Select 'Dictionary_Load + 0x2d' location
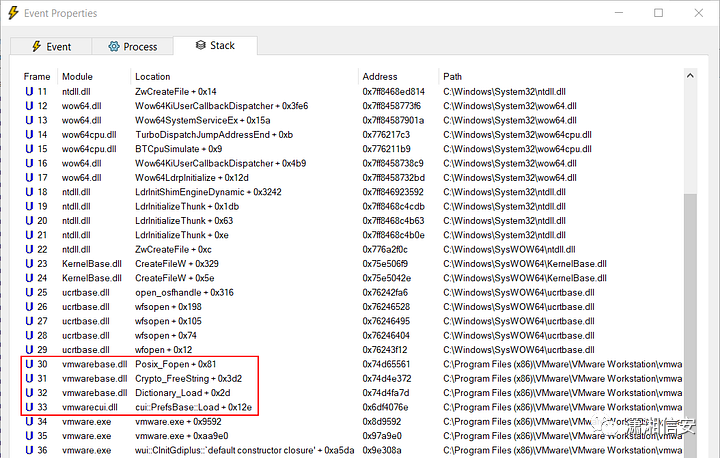 tap(182, 393)
